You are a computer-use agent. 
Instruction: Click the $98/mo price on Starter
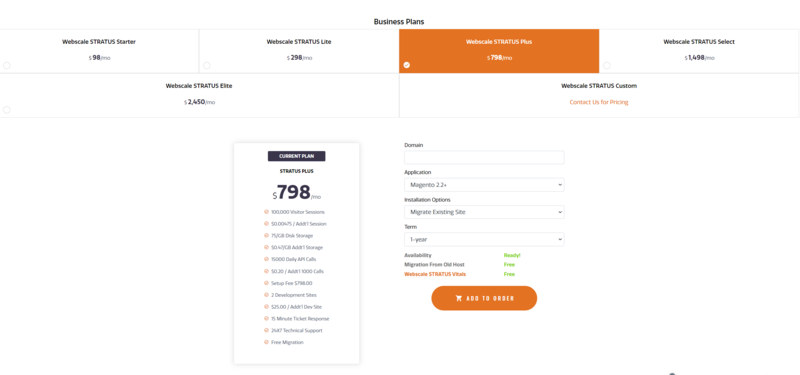(x=99, y=58)
